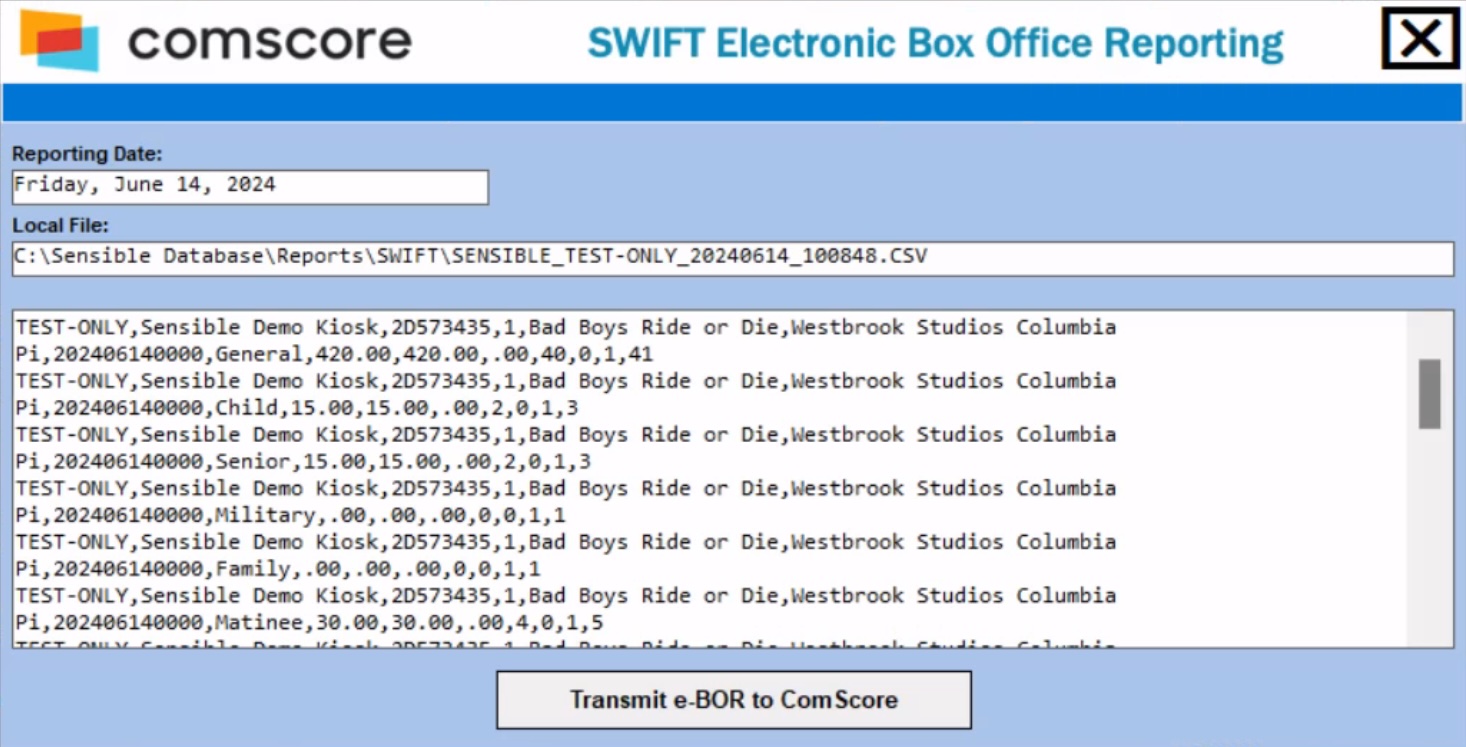Close the SWIFT reporting window
This screenshot has width=1466, height=747.
(1420, 39)
